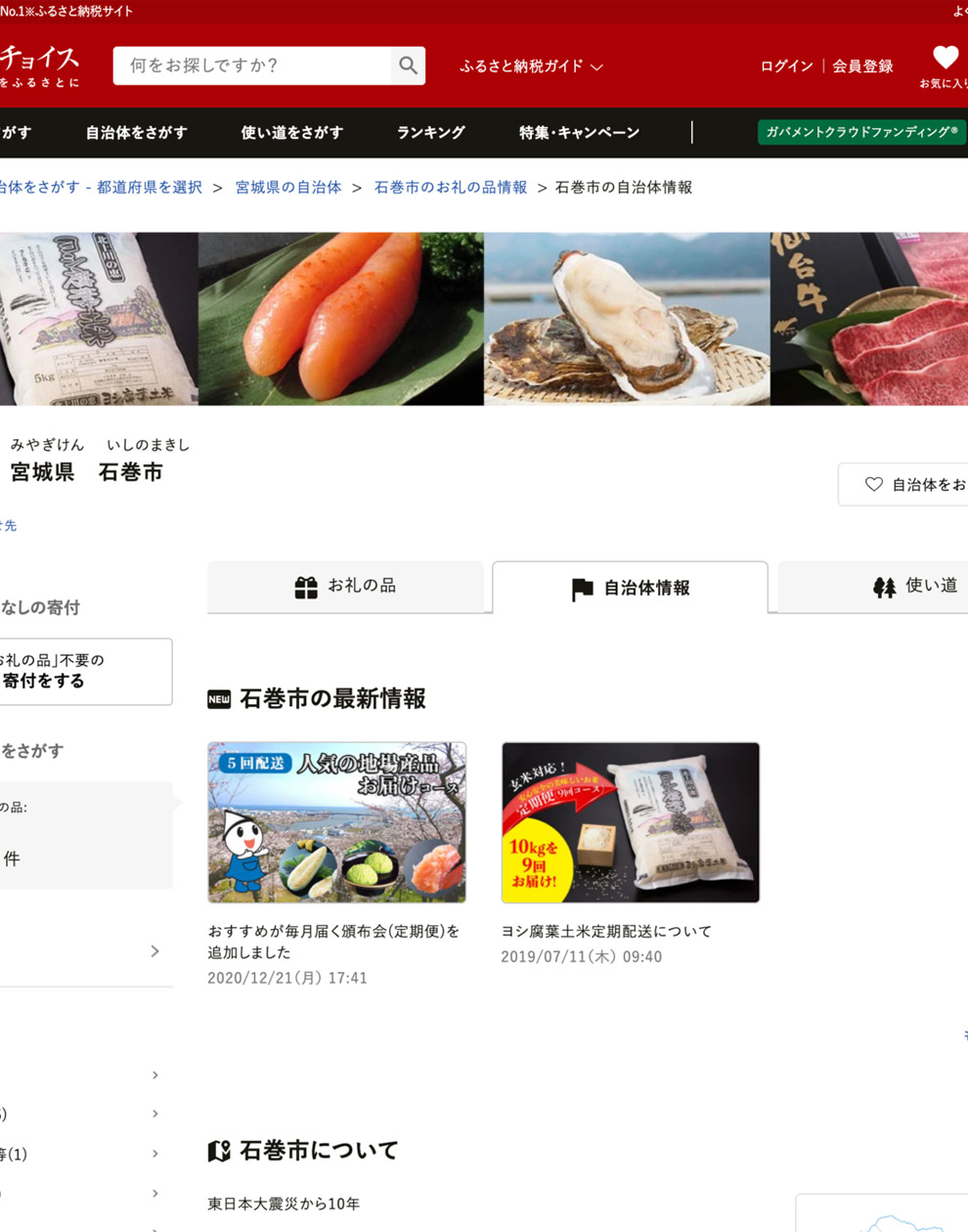Click into the 何をお探しですか search field
The height and width of the screenshot is (1232, 968).
252,66
